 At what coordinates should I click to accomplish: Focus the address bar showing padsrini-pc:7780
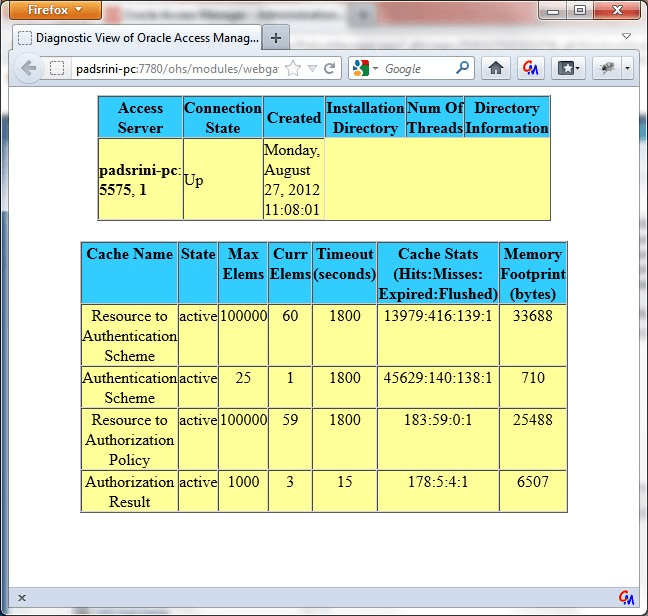(177, 69)
